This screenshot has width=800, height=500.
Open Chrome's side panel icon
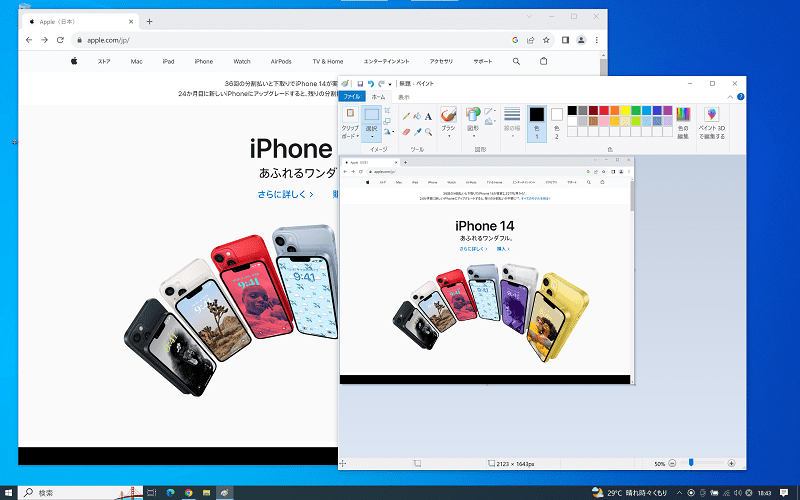coord(565,40)
